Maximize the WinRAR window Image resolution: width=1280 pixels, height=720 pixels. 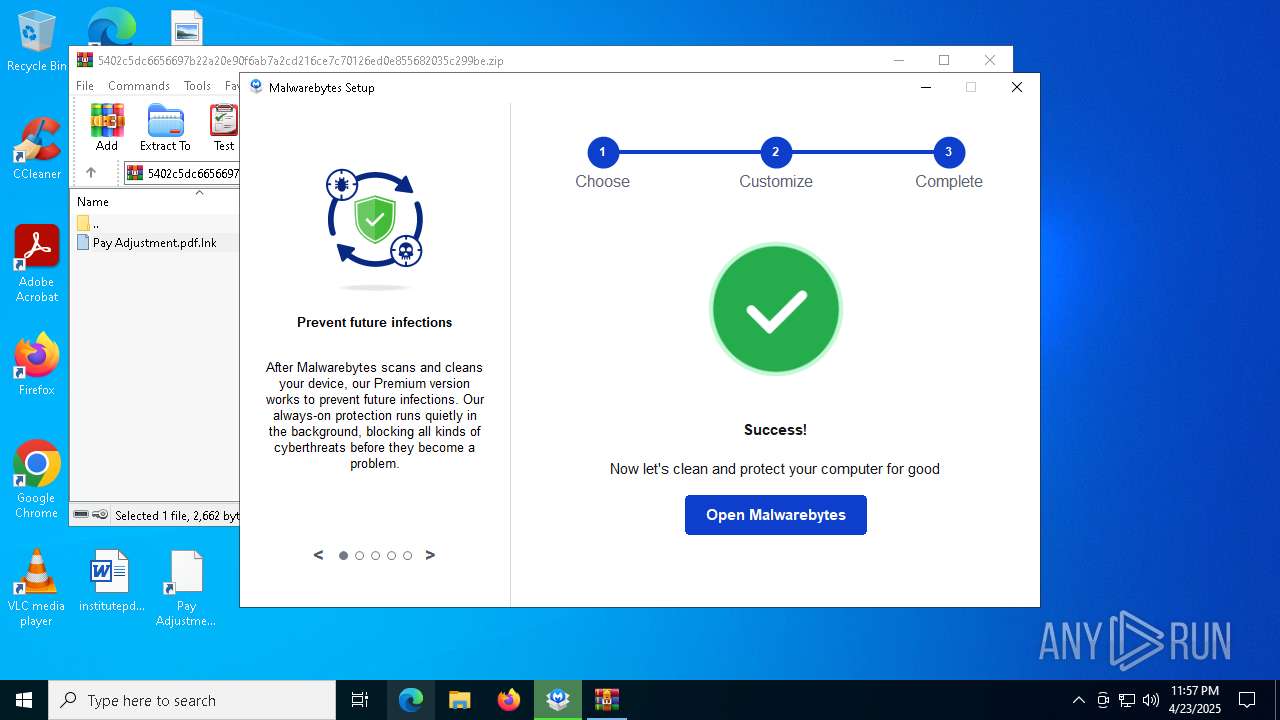coord(944,60)
